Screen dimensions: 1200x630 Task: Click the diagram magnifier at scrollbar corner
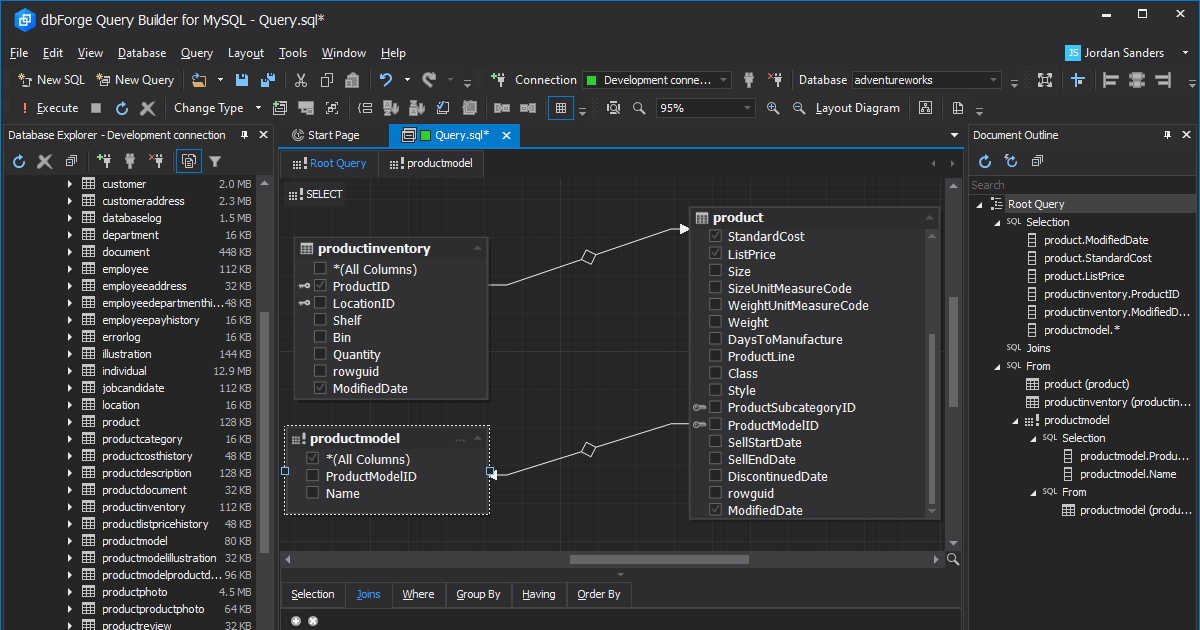point(953,560)
